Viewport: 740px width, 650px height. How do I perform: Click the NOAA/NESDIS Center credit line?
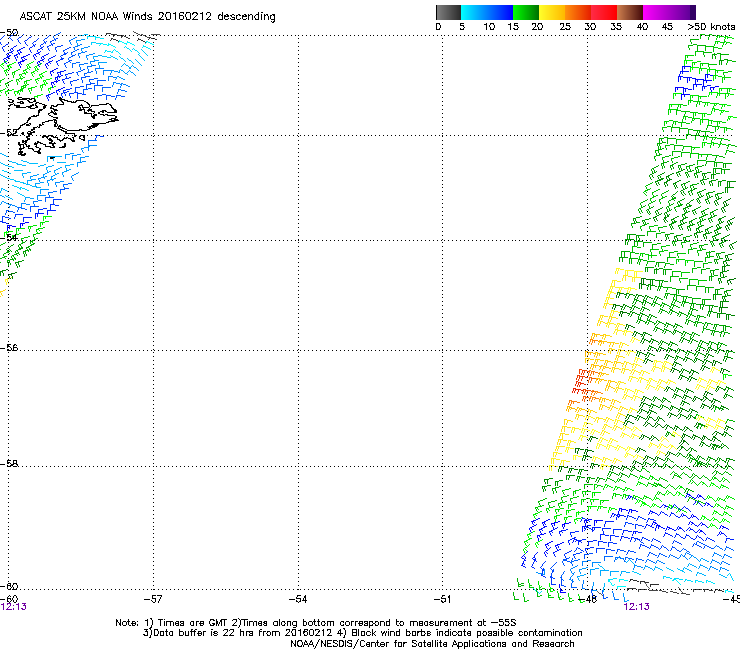click(432, 644)
